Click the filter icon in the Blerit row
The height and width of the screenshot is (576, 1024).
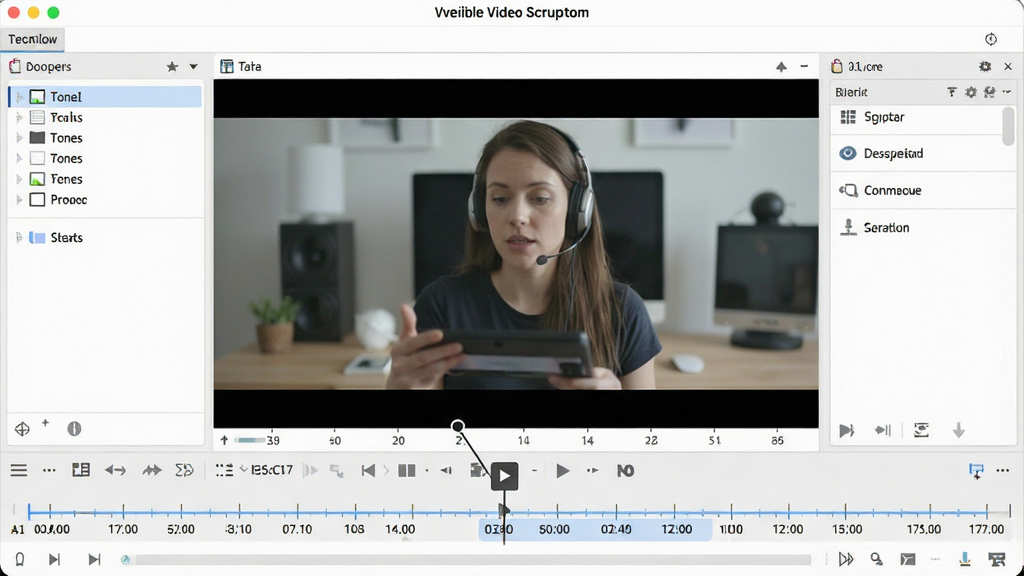pos(952,92)
